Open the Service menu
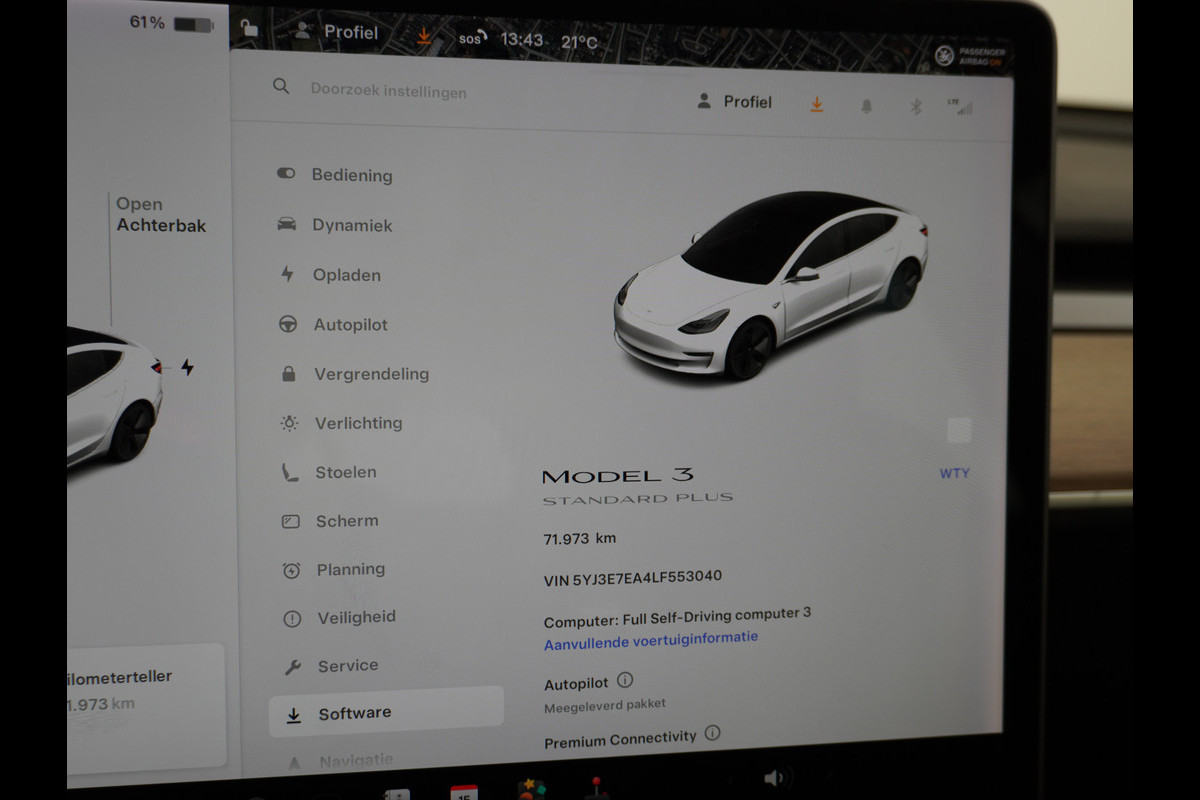 [348, 665]
